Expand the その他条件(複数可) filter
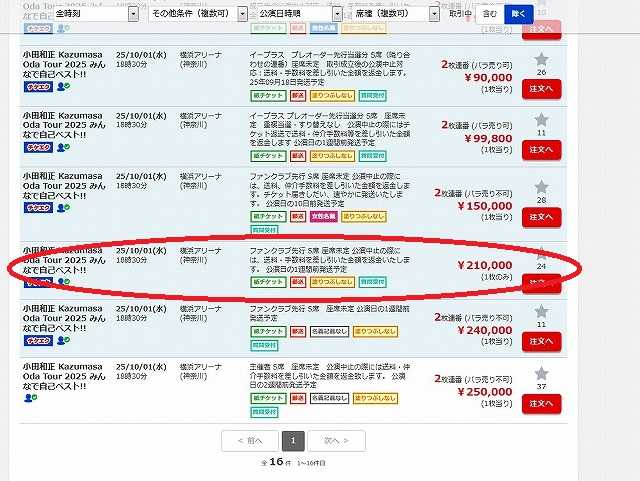This screenshot has width=640, height=481. click(198, 13)
